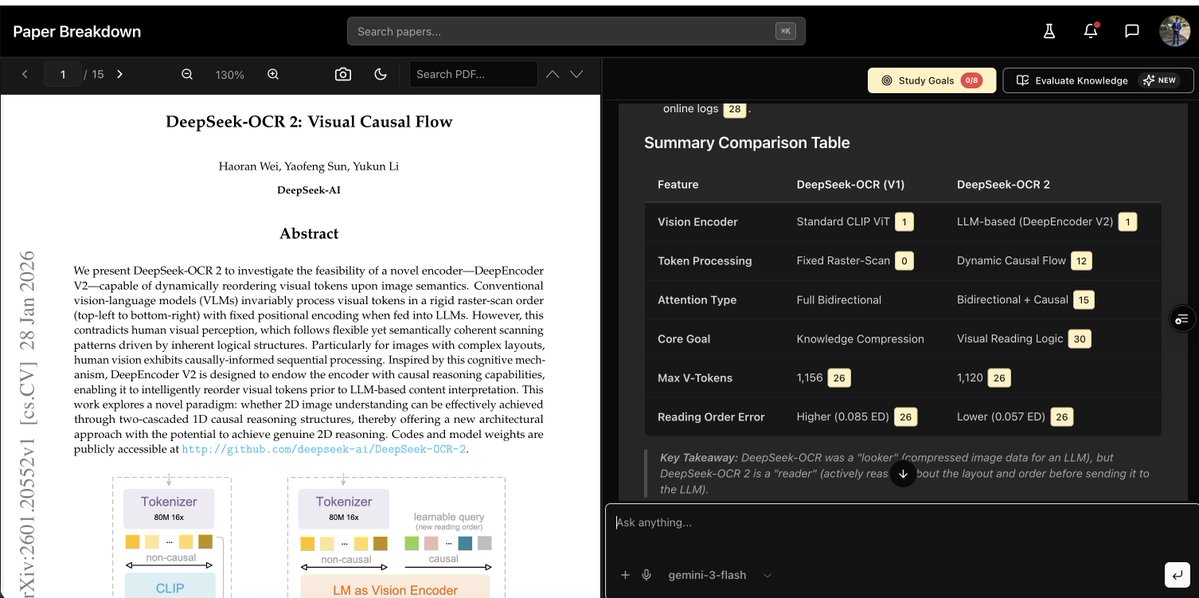Viewport: 1199px width, 598px height.
Task: Edit the current page number field
Action: tap(63, 74)
